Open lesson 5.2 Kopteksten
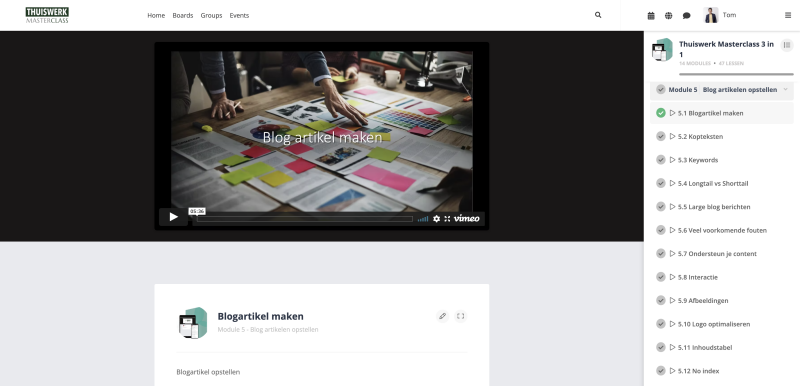The image size is (800, 386). tap(700, 137)
